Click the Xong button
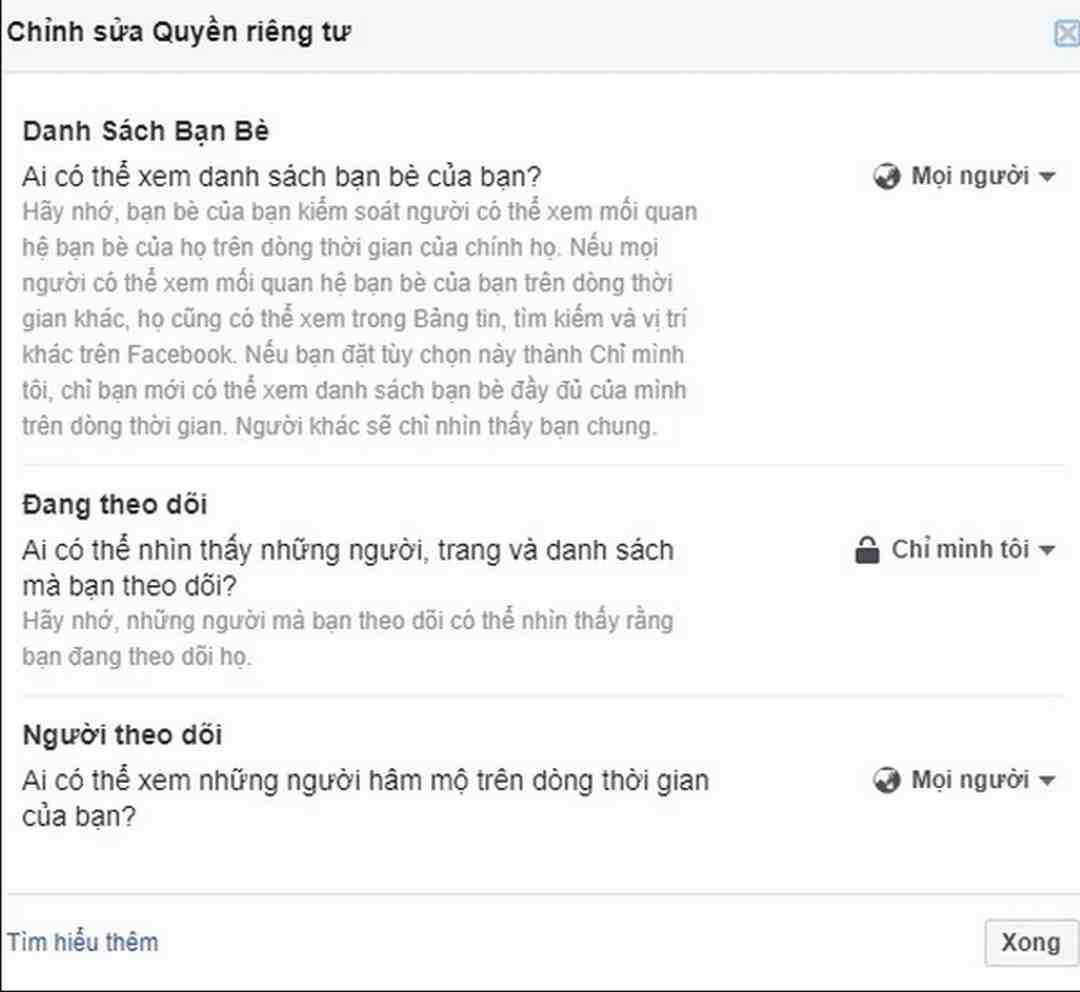Screen dimensions: 1080x992 point(1031,942)
